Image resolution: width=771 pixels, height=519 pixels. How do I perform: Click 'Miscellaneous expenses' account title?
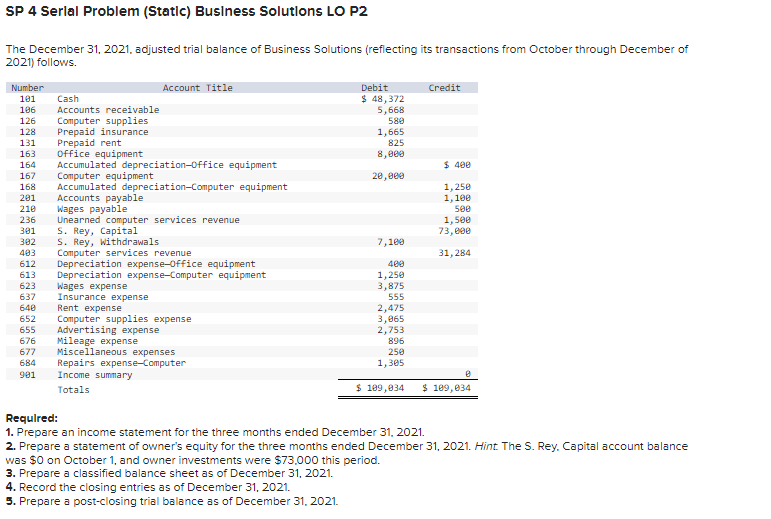pyautogui.click(x=116, y=352)
